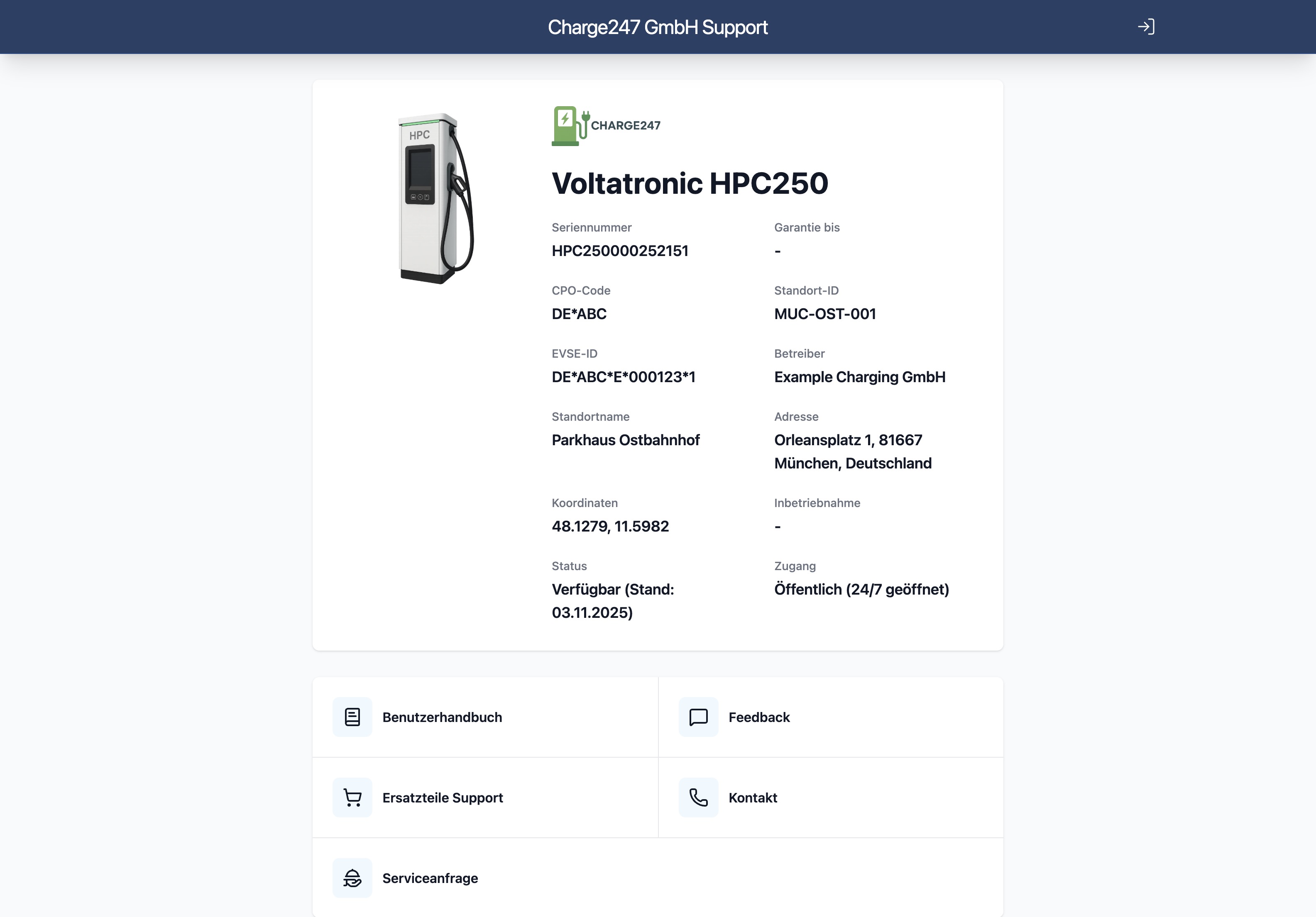Click Ersatzteile Support

pos(443,797)
